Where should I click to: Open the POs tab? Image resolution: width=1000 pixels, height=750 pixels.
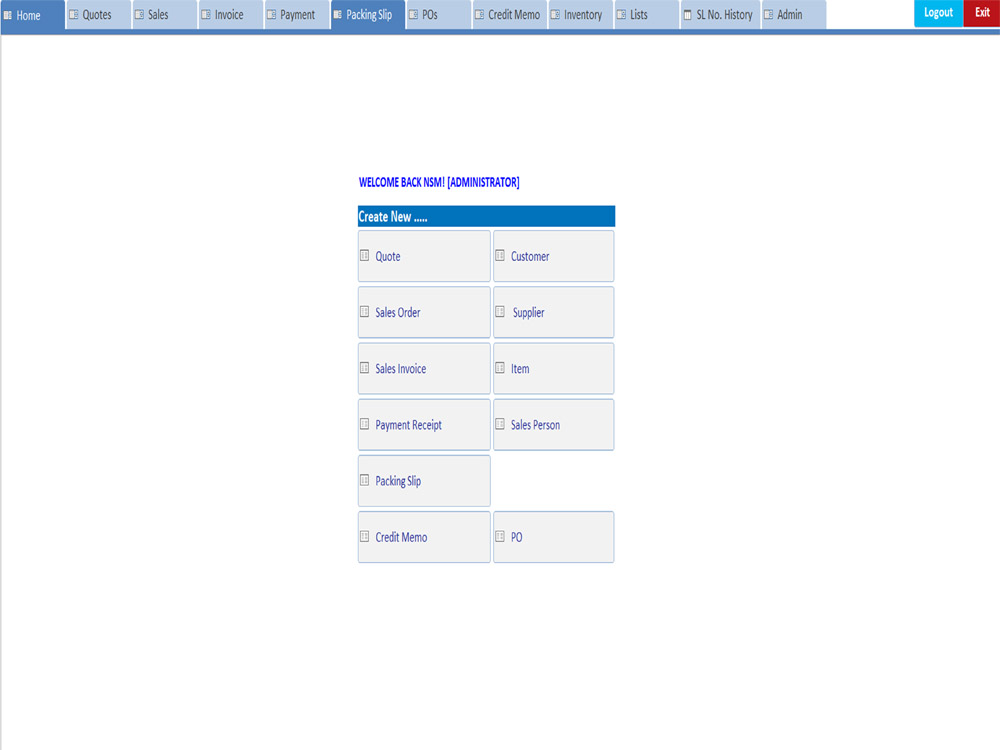pos(439,15)
